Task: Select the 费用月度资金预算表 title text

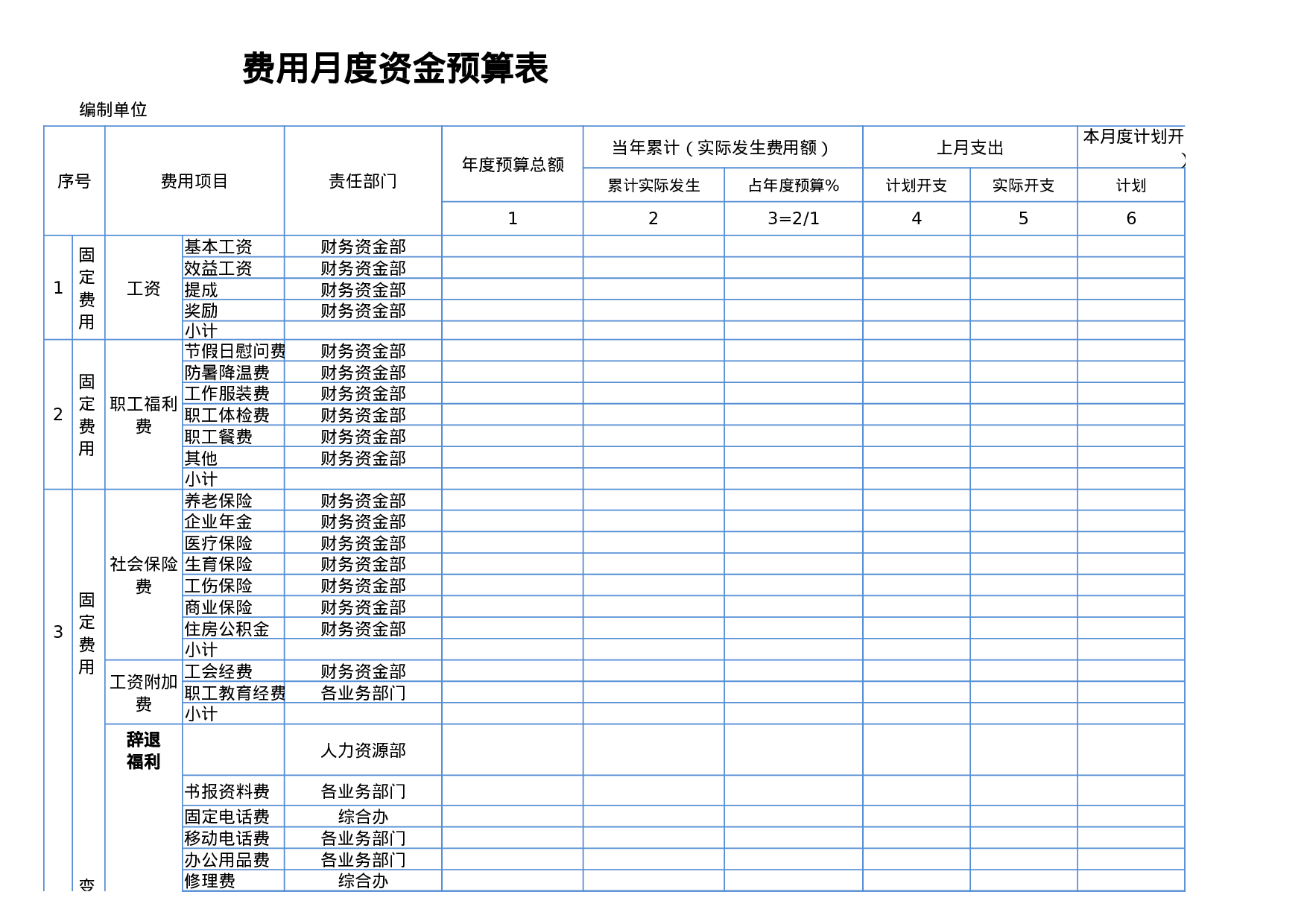Action: pos(395,68)
